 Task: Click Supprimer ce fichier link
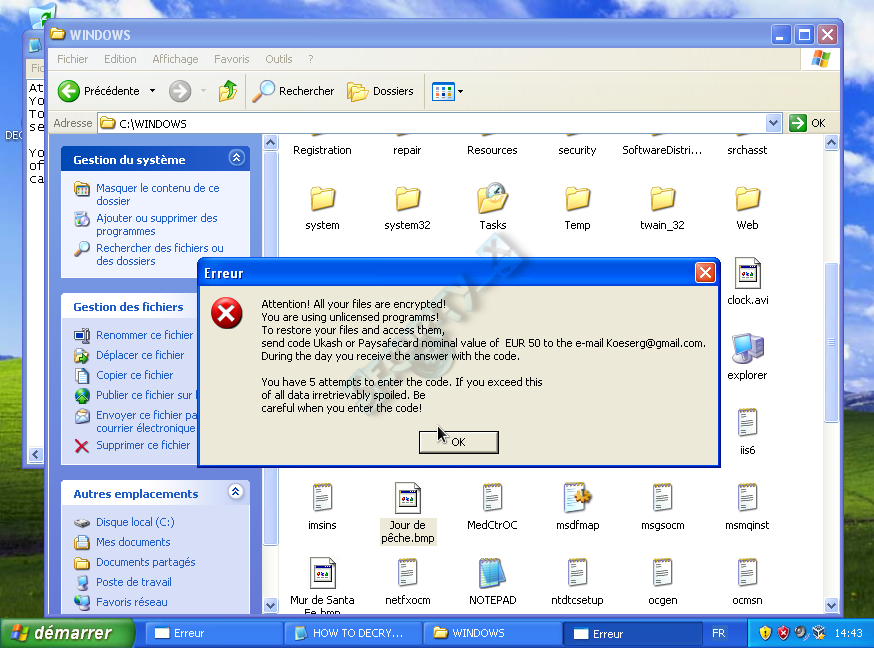[143, 445]
